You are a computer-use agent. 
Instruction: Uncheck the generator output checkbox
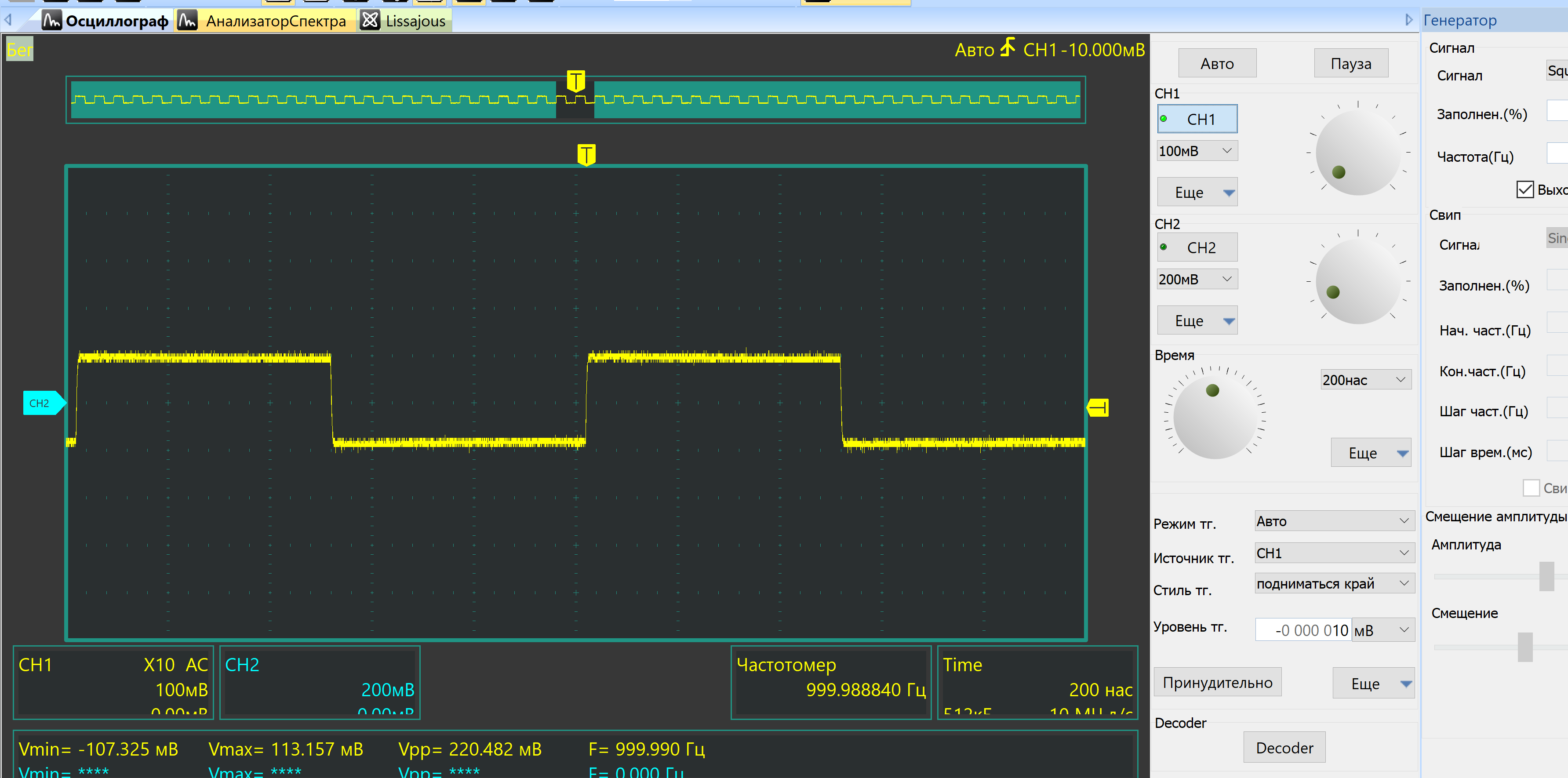[1525, 189]
